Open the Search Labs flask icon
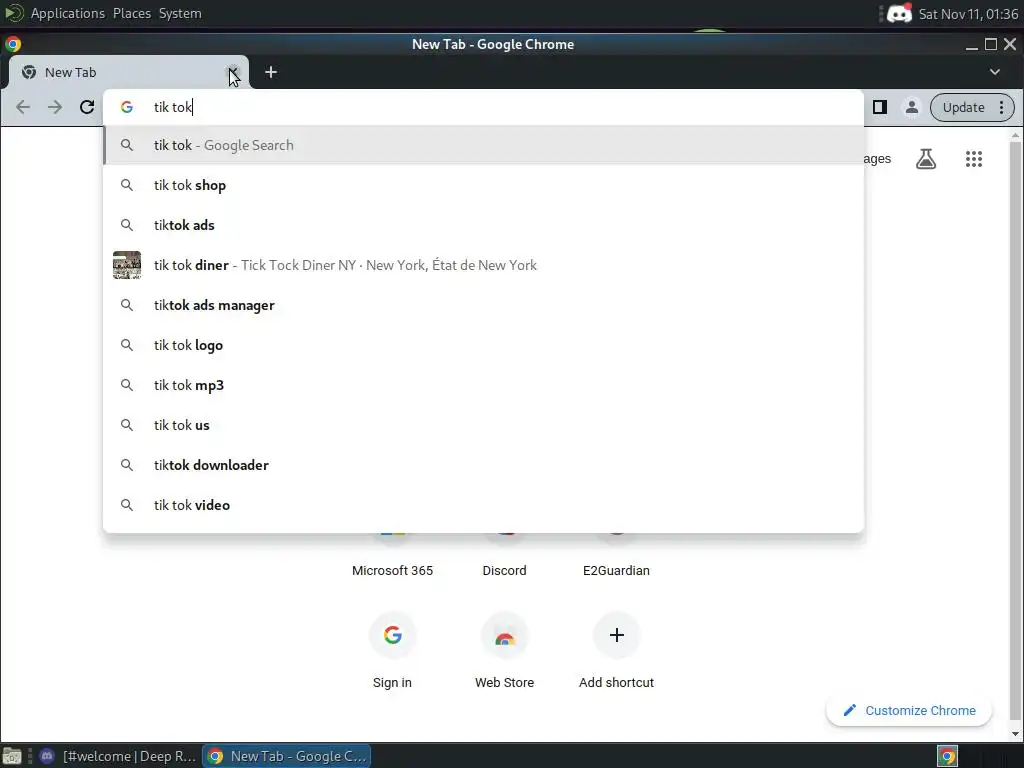 tap(925, 159)
